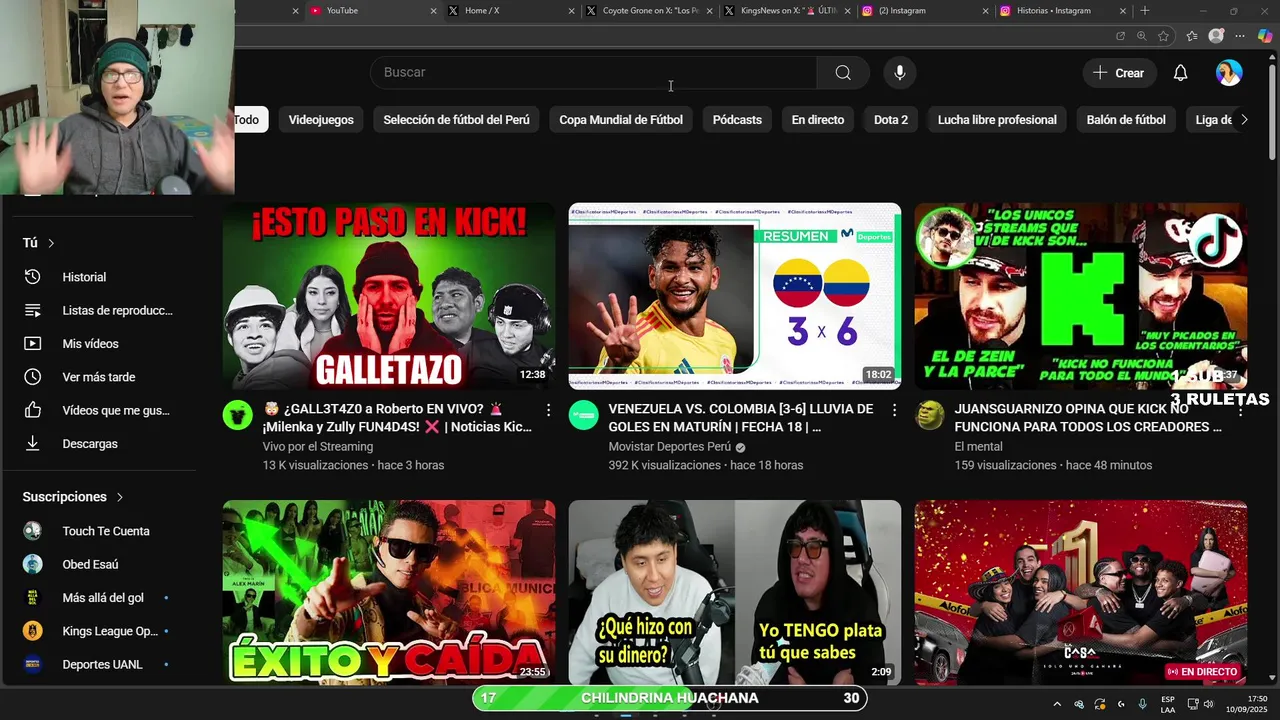Close the YouTube tab
1280x720 pixels.
point(433,11)
